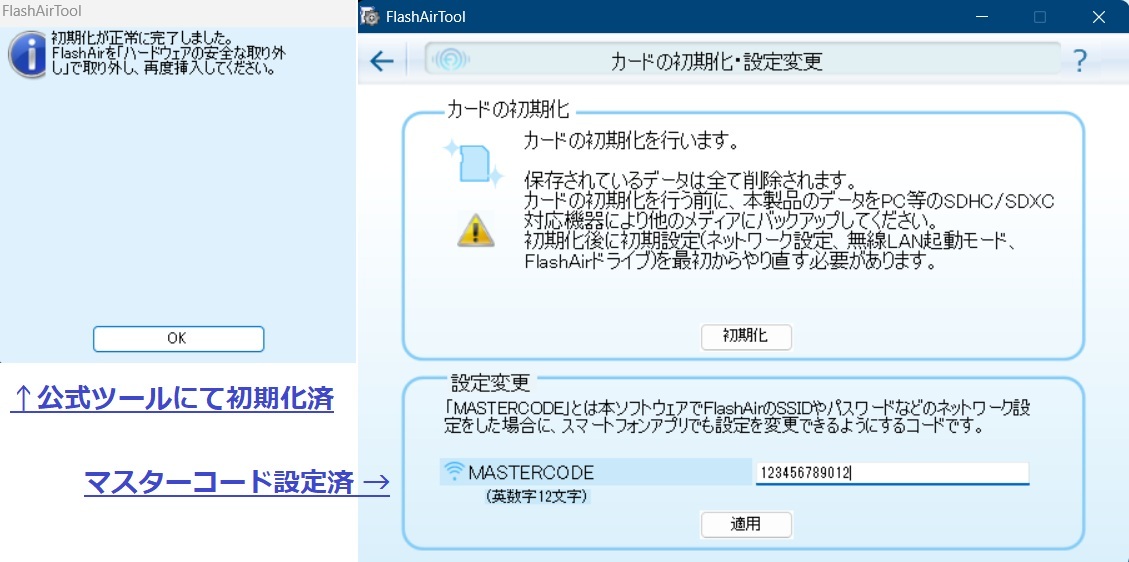The image size is (1129, 562).
Task: Click FlashAirTool title of the dialog window
Action: pos(42,12)
